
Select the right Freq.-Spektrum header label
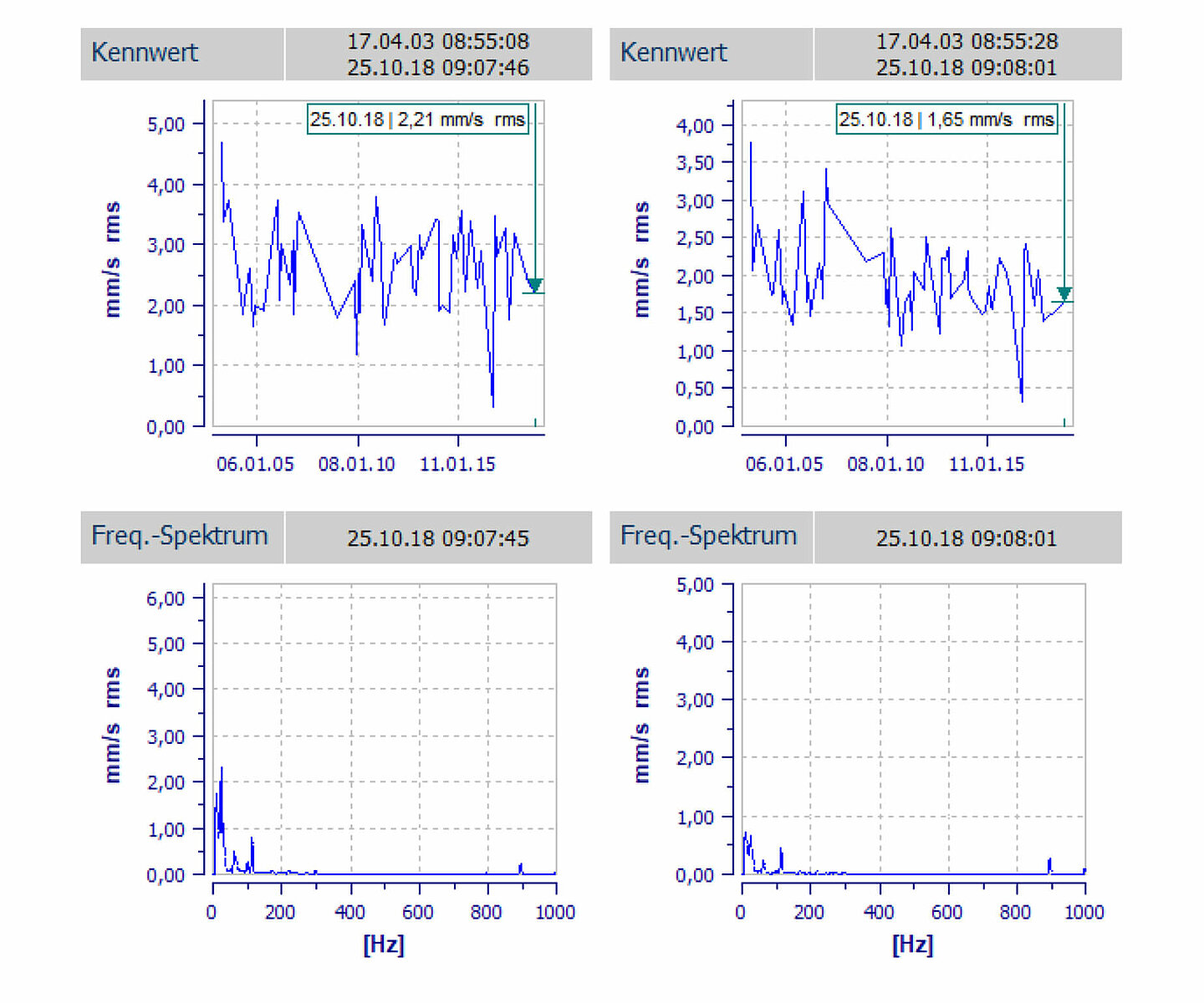709,536
